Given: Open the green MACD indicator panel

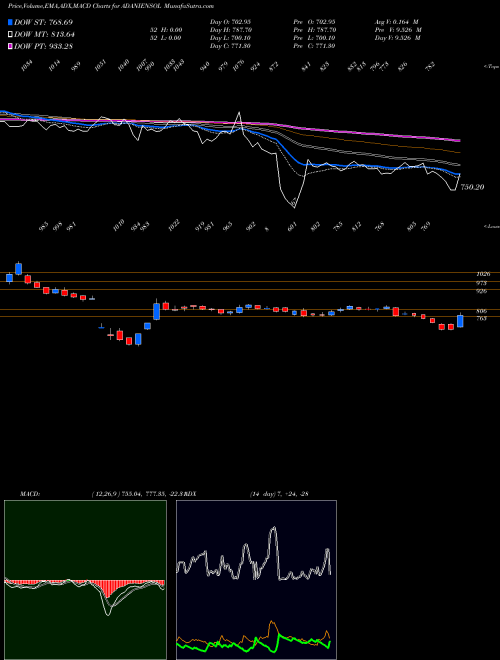Looking at the screenshot, I should [85, 580].
